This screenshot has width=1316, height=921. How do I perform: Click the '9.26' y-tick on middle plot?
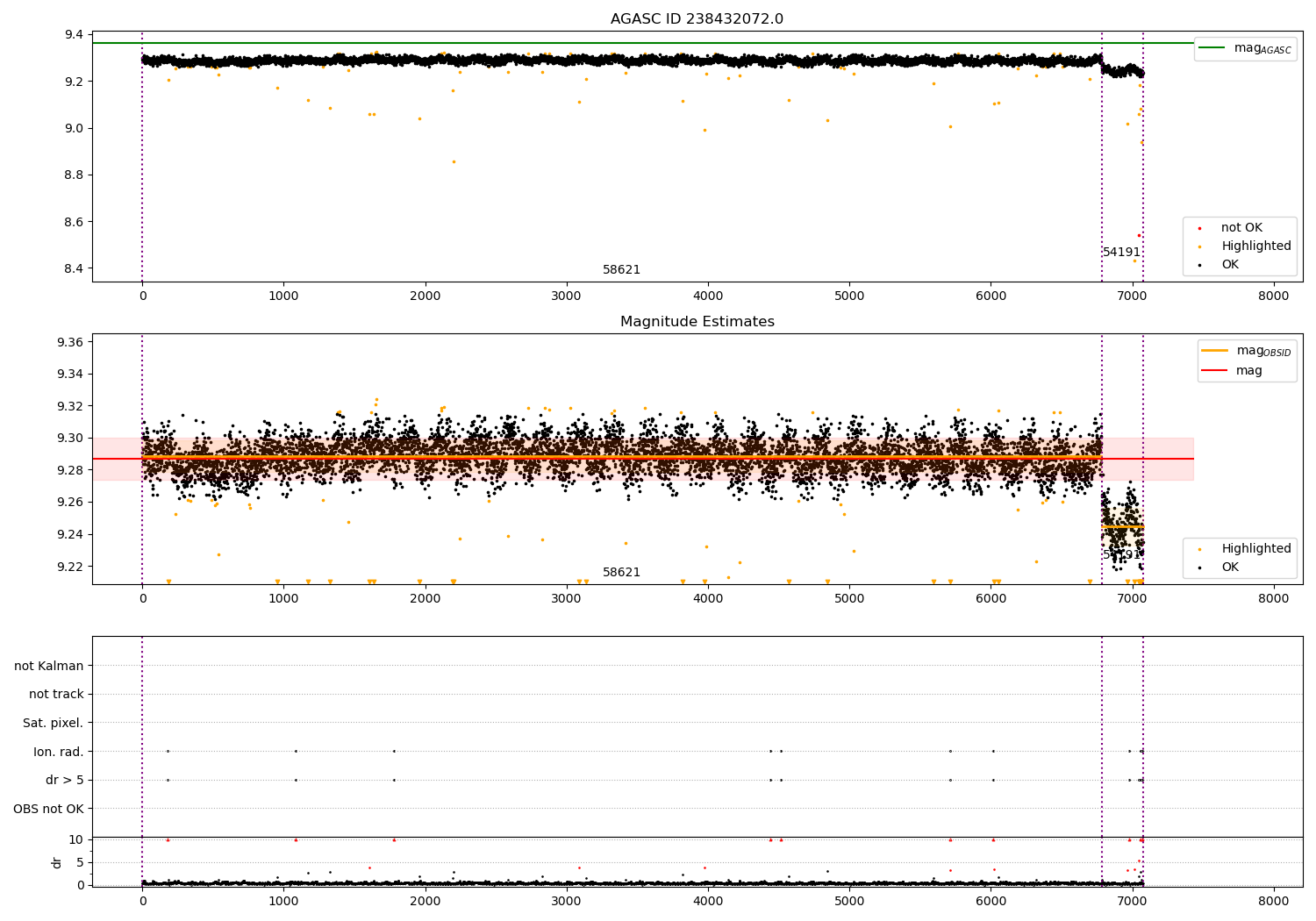click(69, 503)
